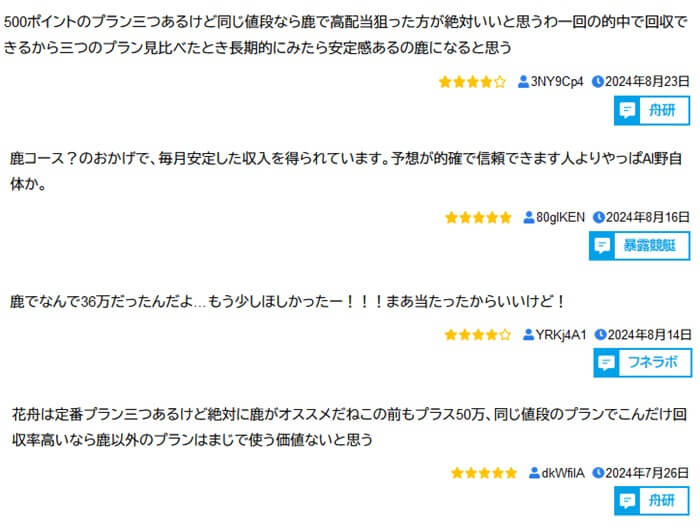Click the user icon beside YRKj4A1
The image size is (700, 530).
click(x=529, y=334)
